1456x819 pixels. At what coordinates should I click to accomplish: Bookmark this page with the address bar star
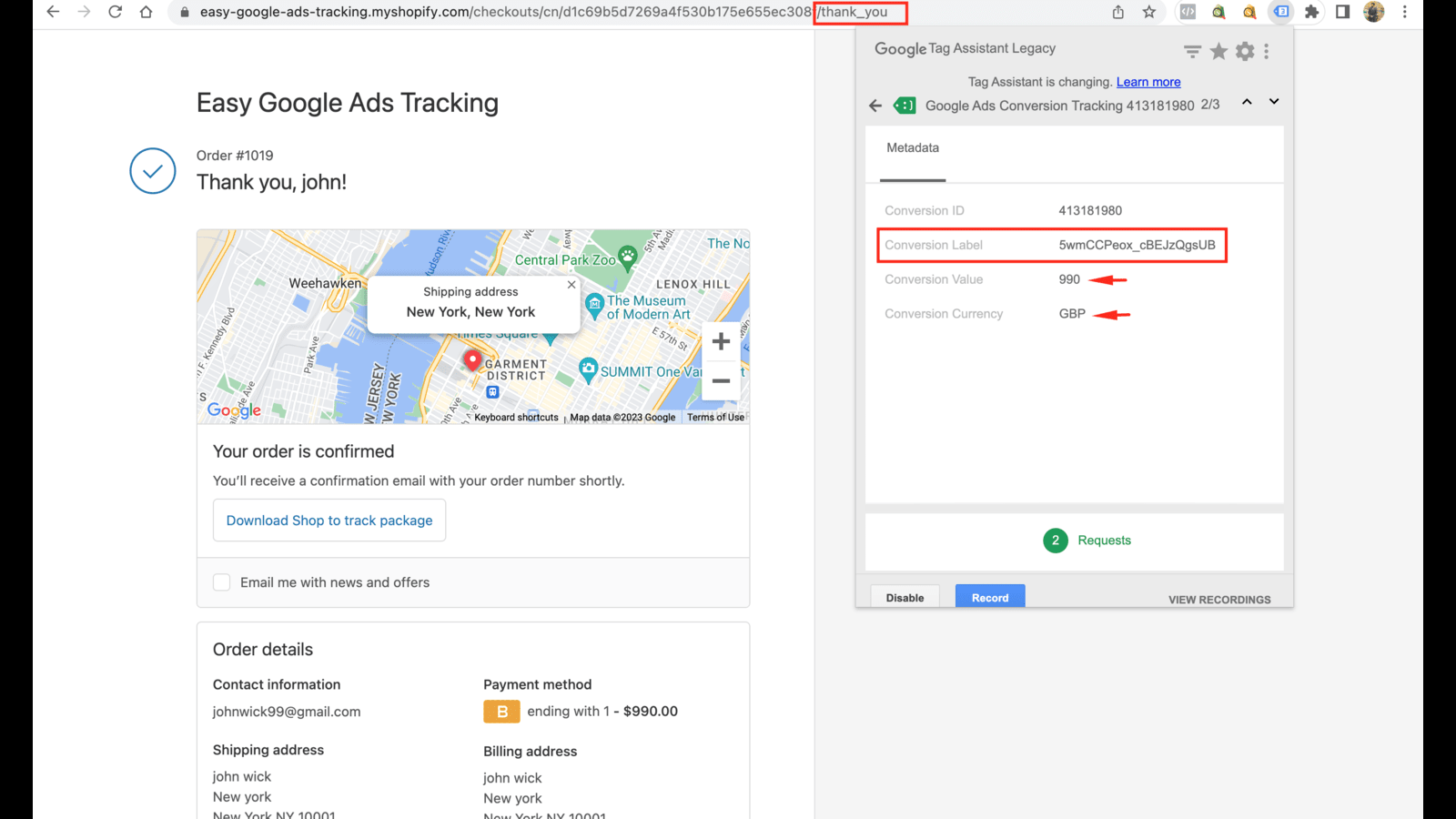[x=1149, y=12]
